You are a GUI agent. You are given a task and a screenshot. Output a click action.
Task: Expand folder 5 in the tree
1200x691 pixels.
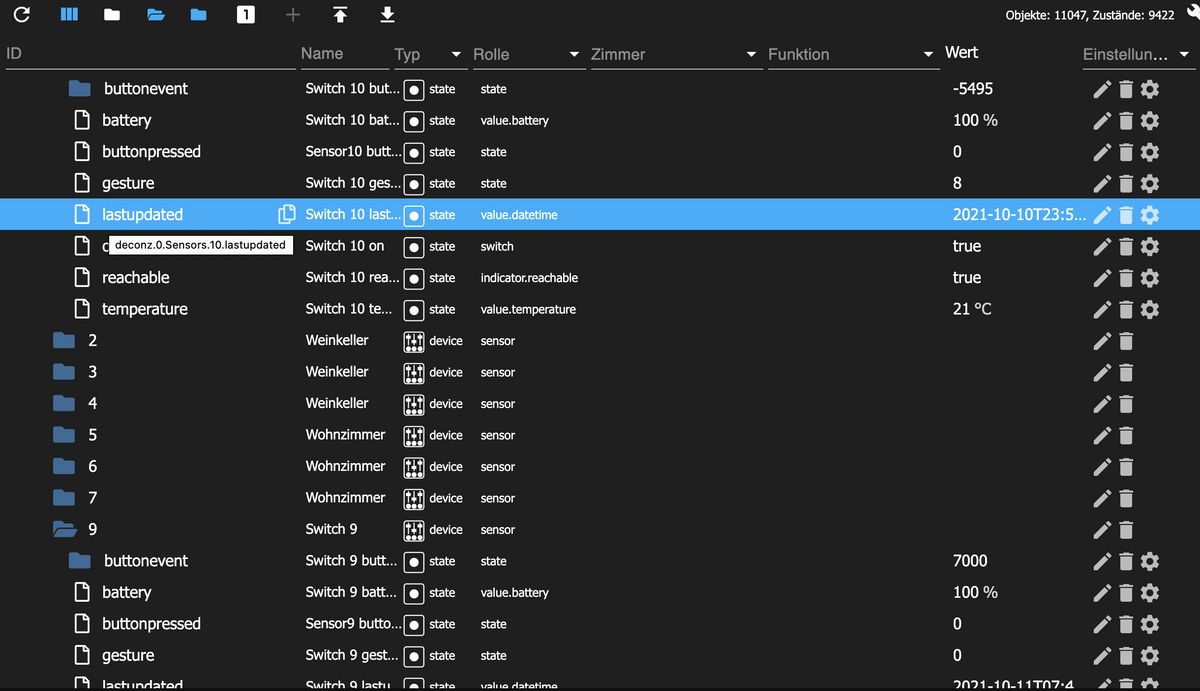pos(64,435)
